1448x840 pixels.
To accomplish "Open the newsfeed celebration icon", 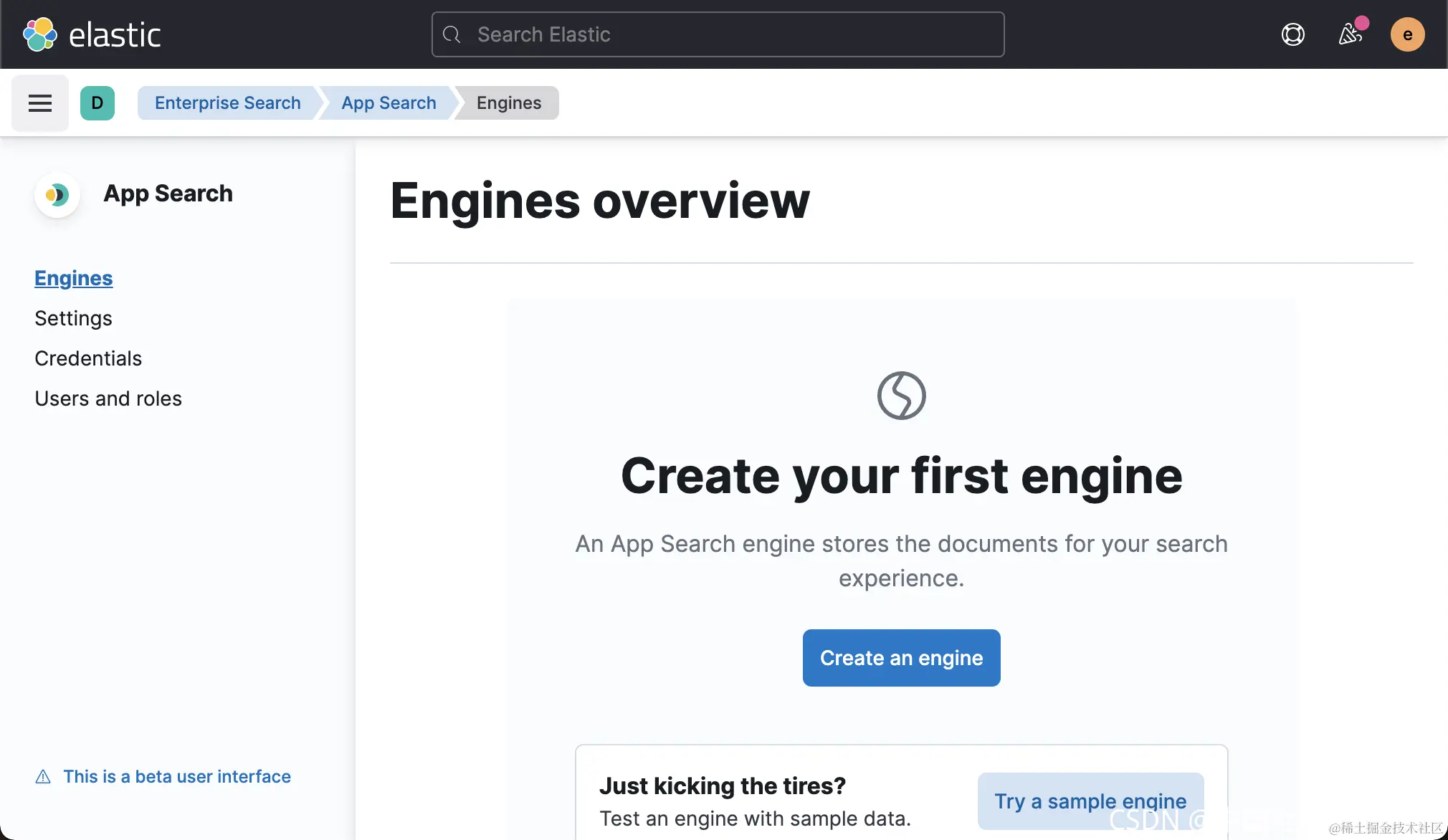I will [x=1350, y=34].
